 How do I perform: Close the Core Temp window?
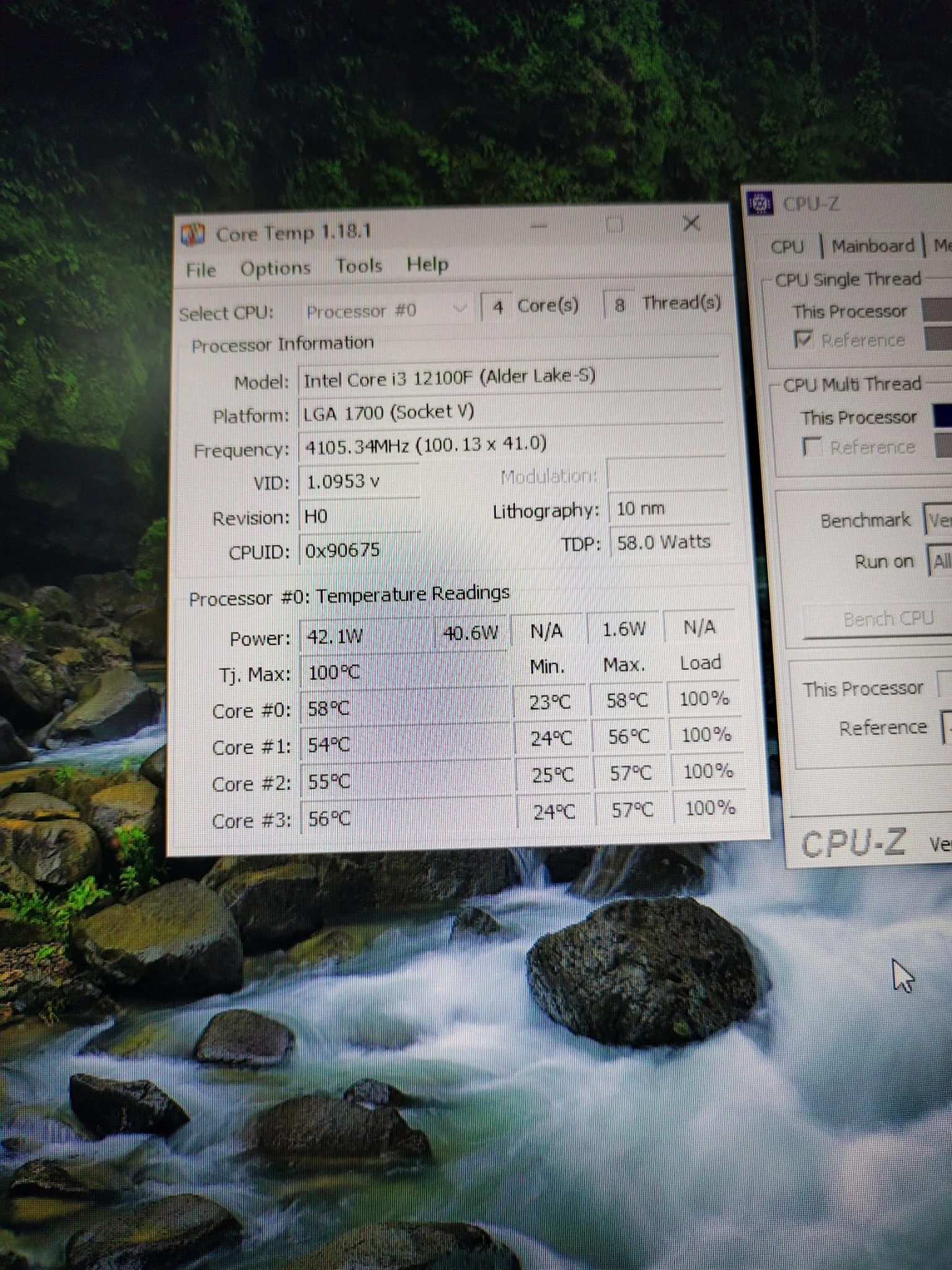(691, 223)
